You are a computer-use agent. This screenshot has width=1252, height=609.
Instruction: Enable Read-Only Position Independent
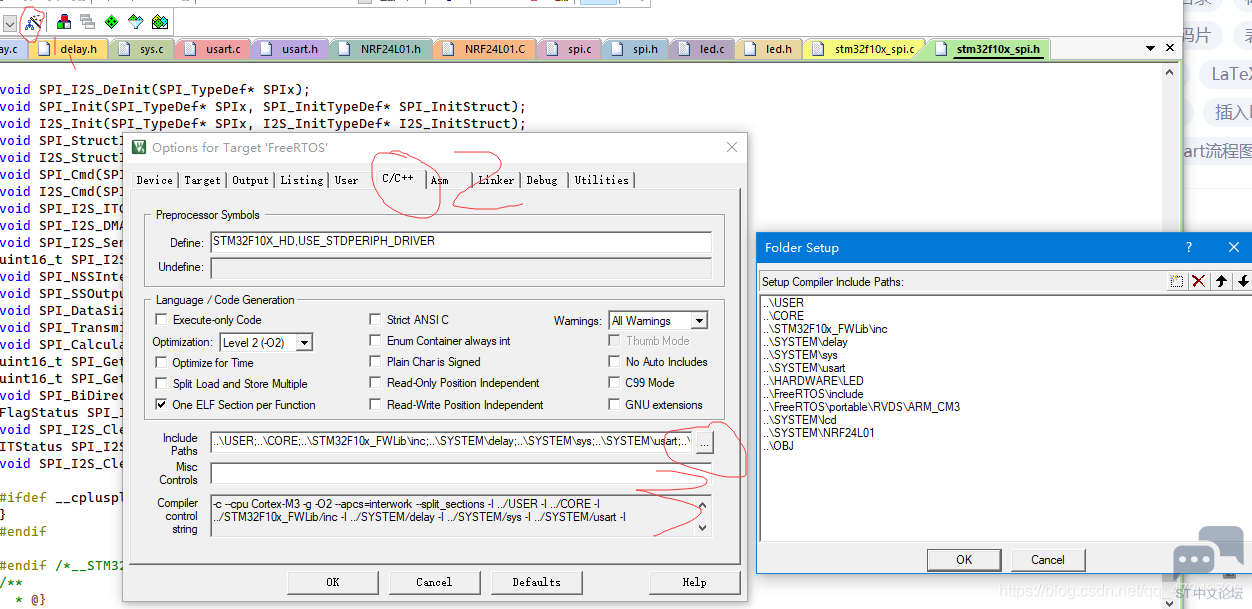(x=376, y=383)
